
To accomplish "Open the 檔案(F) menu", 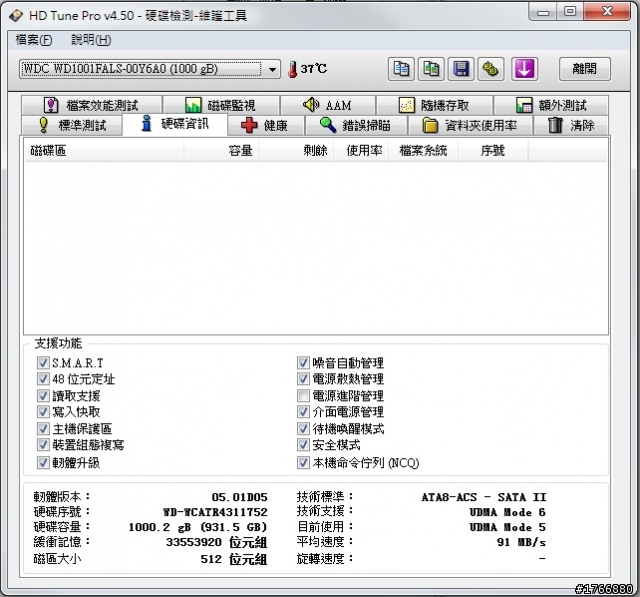I will tap(34, 40).
